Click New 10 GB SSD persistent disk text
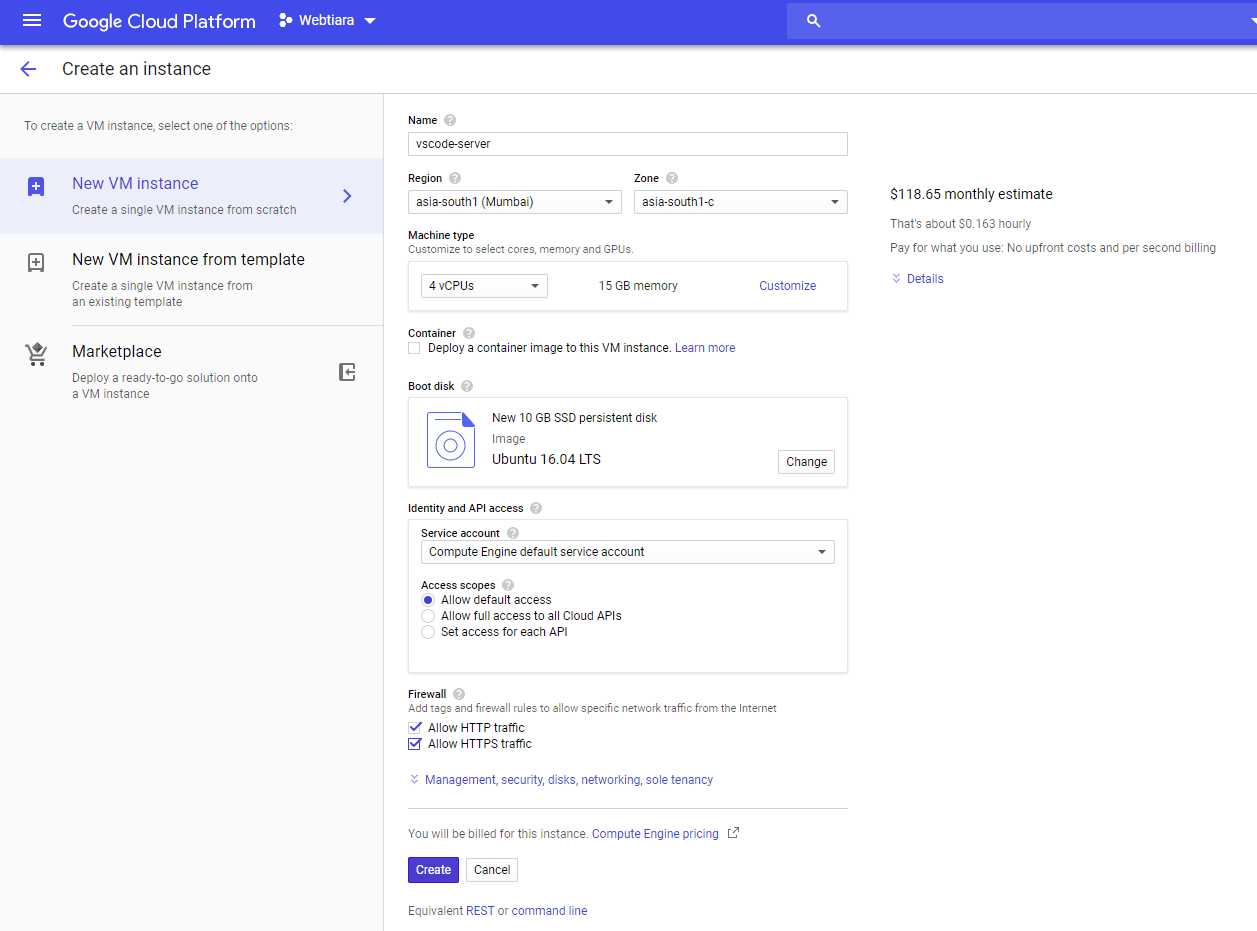This screenshot has width=1257, height=931. (575, 418)
